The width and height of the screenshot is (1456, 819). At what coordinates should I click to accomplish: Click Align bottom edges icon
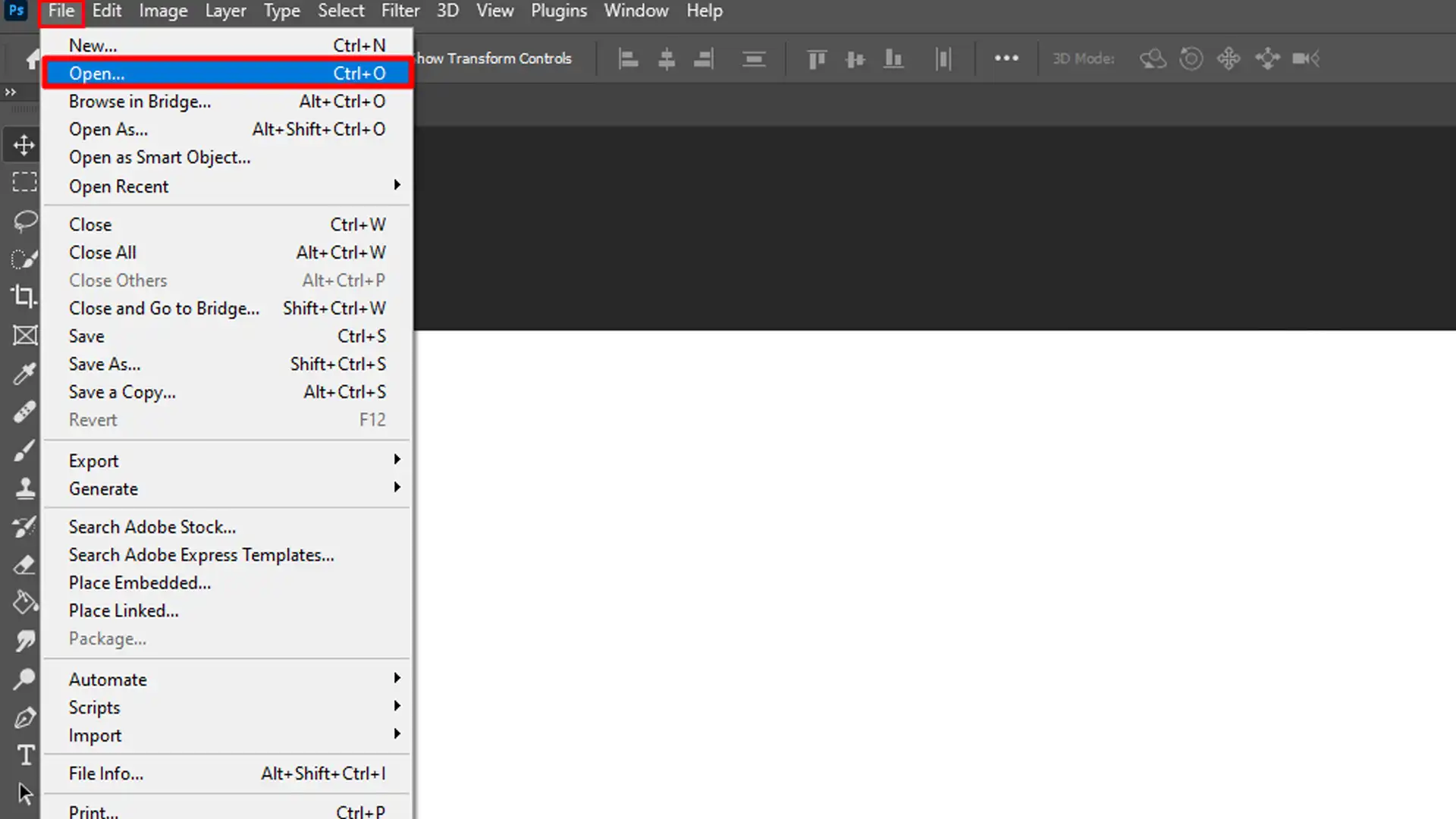click(x=894, y=58)
